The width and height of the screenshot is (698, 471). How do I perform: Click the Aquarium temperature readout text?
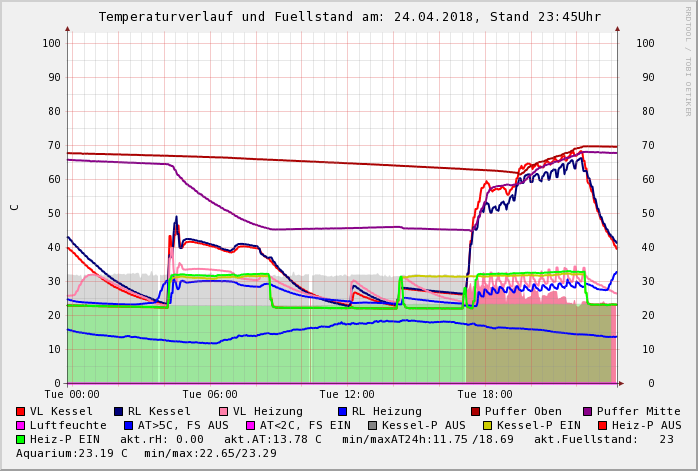72,453
